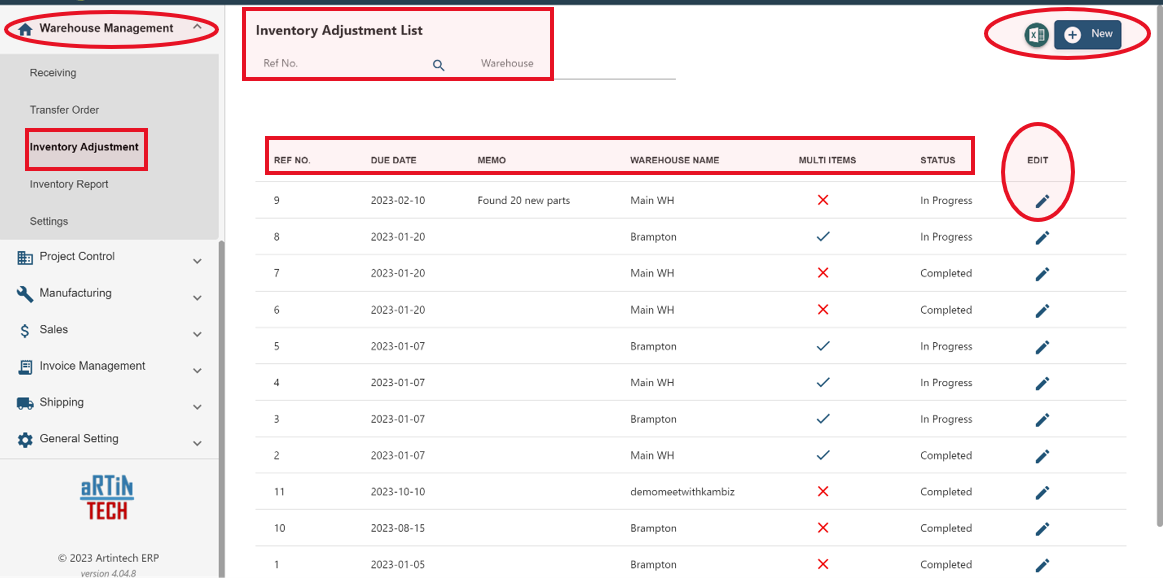Image resolution: width=1164 pixels, height=582 pixels.
Task: Click the red X in Multi Items for Ref 7
Action: (823, 273)
